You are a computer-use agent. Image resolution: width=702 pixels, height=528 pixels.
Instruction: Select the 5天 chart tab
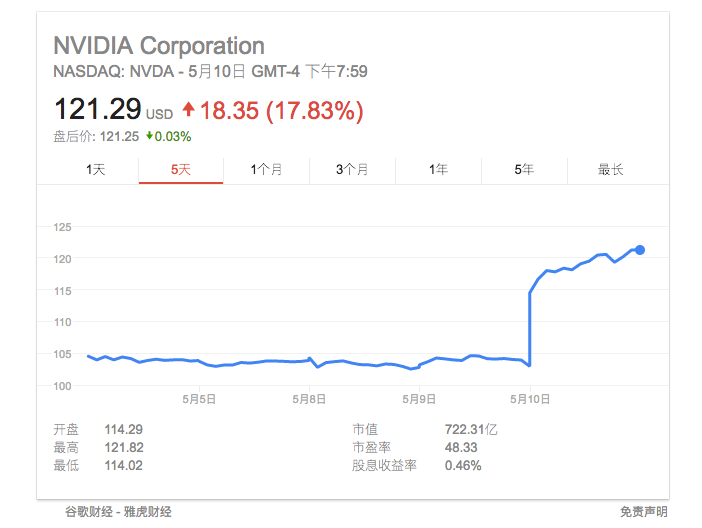point(181,170)
